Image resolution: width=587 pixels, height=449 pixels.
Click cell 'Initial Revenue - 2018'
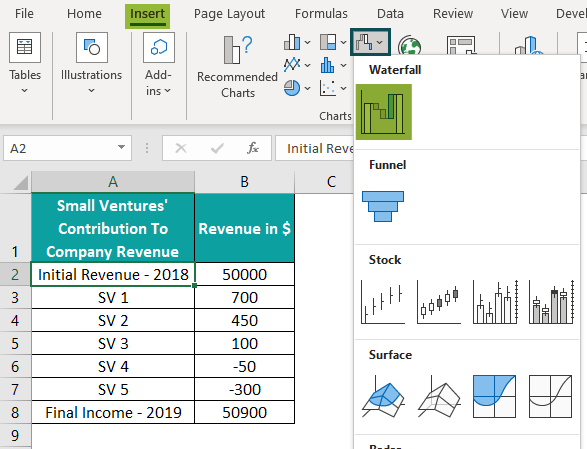pos(113,274)
